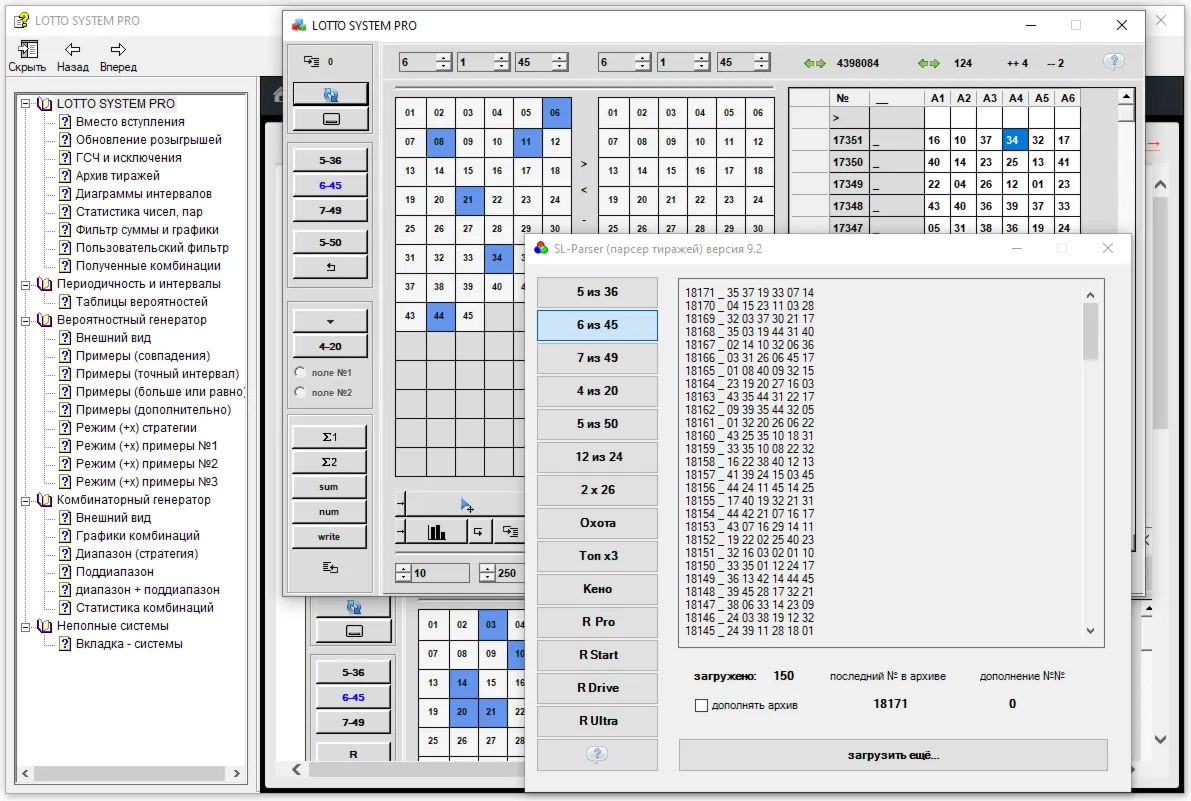
Task: Select the 7 из 49 lottery in SL-Parser
Action: (x=597, y=358)
